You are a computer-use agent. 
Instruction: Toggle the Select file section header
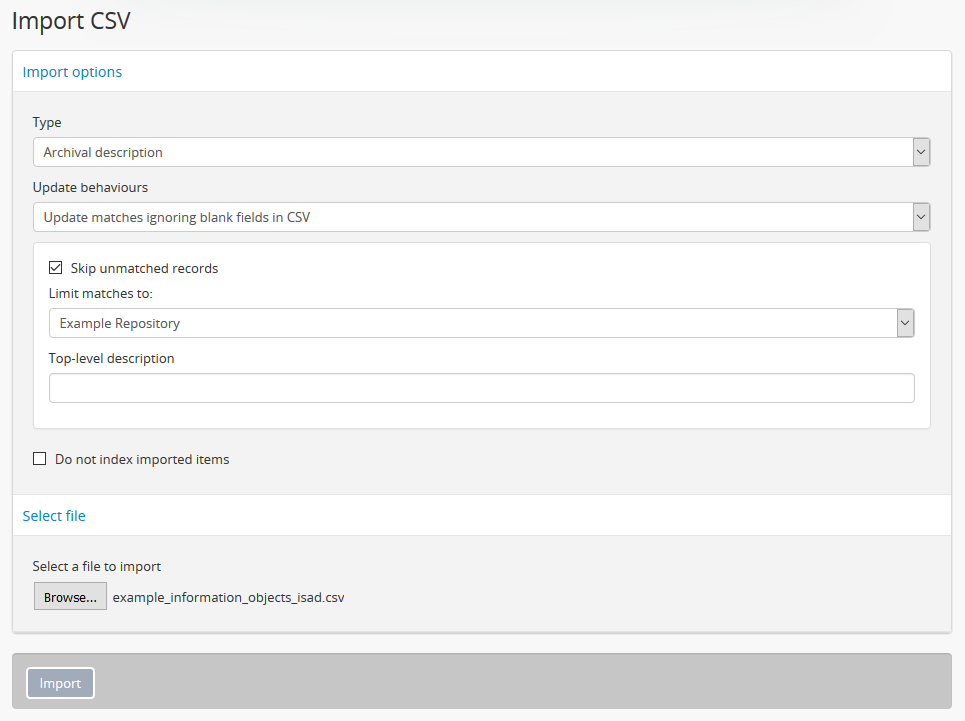pos(54,516)
